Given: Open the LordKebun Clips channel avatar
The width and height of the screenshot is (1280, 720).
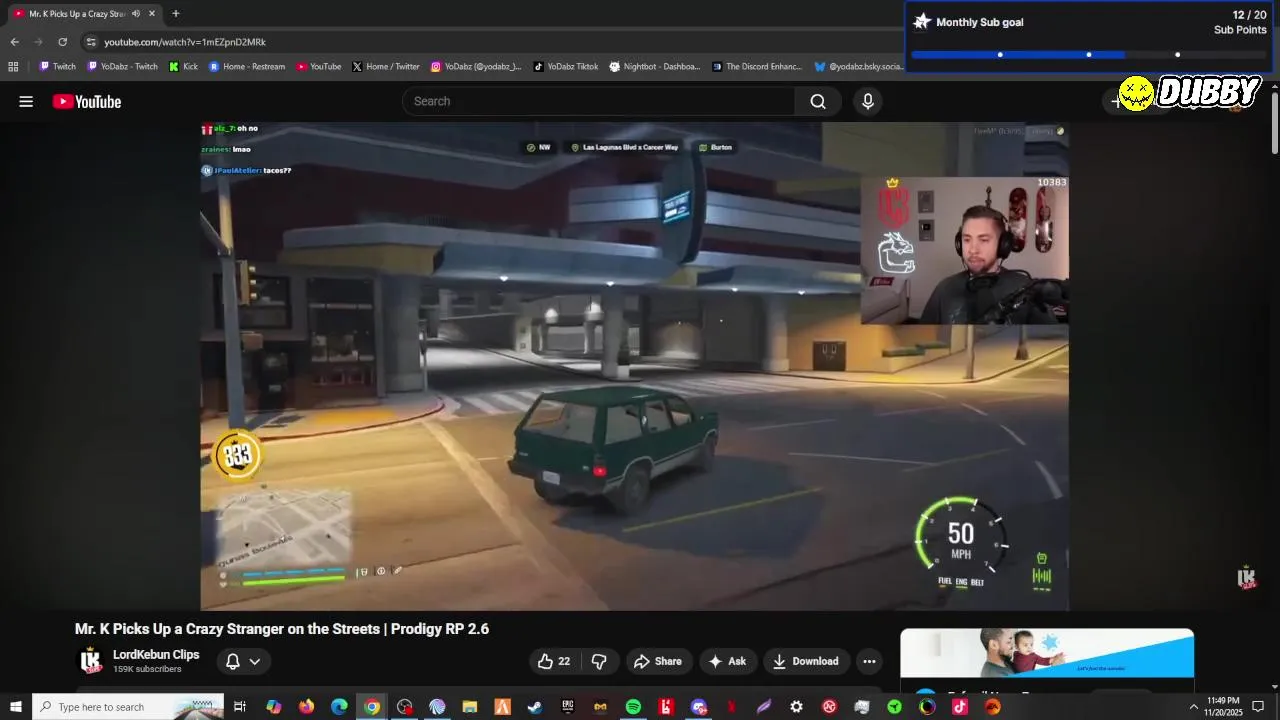Looking at the screenshot, I should pos(91,660).
